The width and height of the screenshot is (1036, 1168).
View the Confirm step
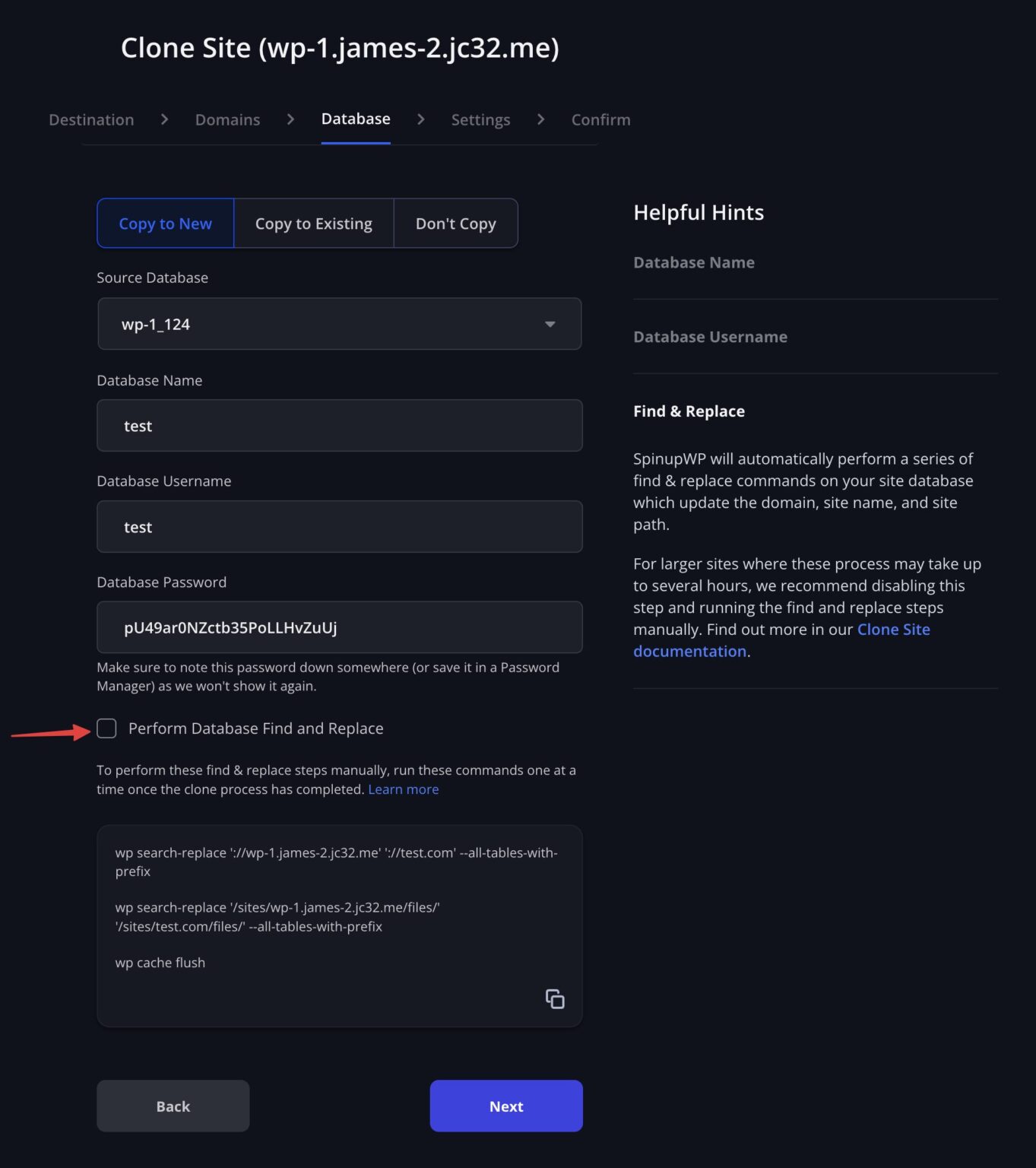pyautogui.click(x=600, y=119)
